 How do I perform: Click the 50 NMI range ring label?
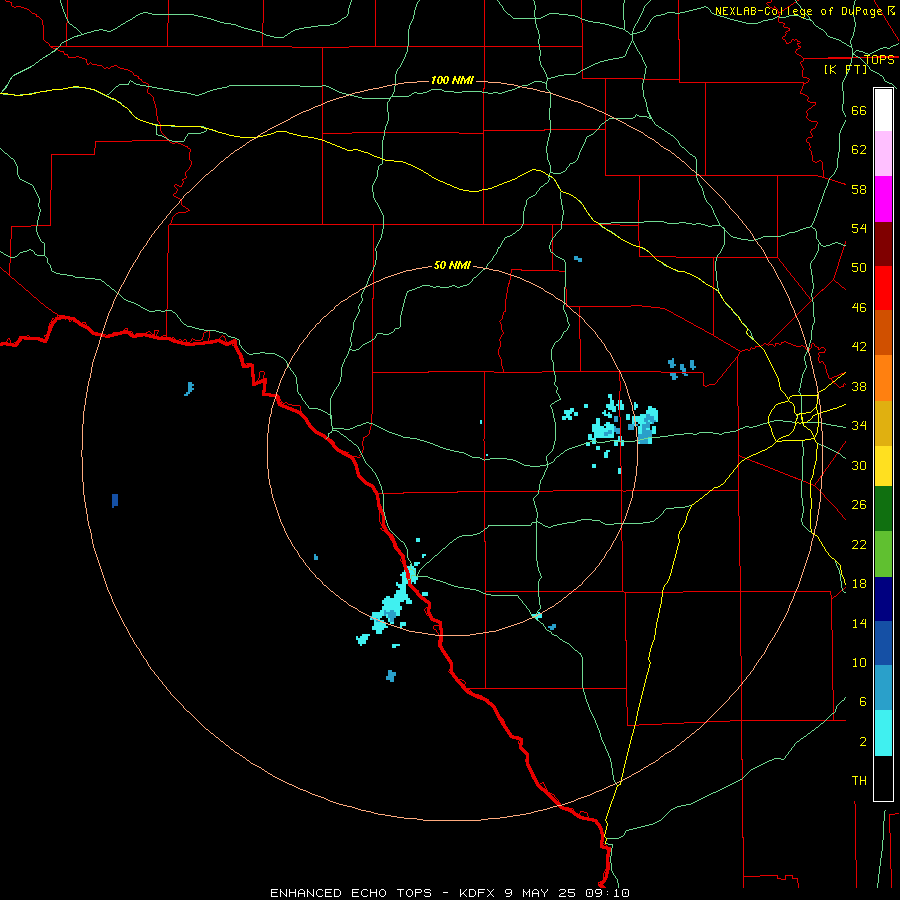[x=452, y=265]
